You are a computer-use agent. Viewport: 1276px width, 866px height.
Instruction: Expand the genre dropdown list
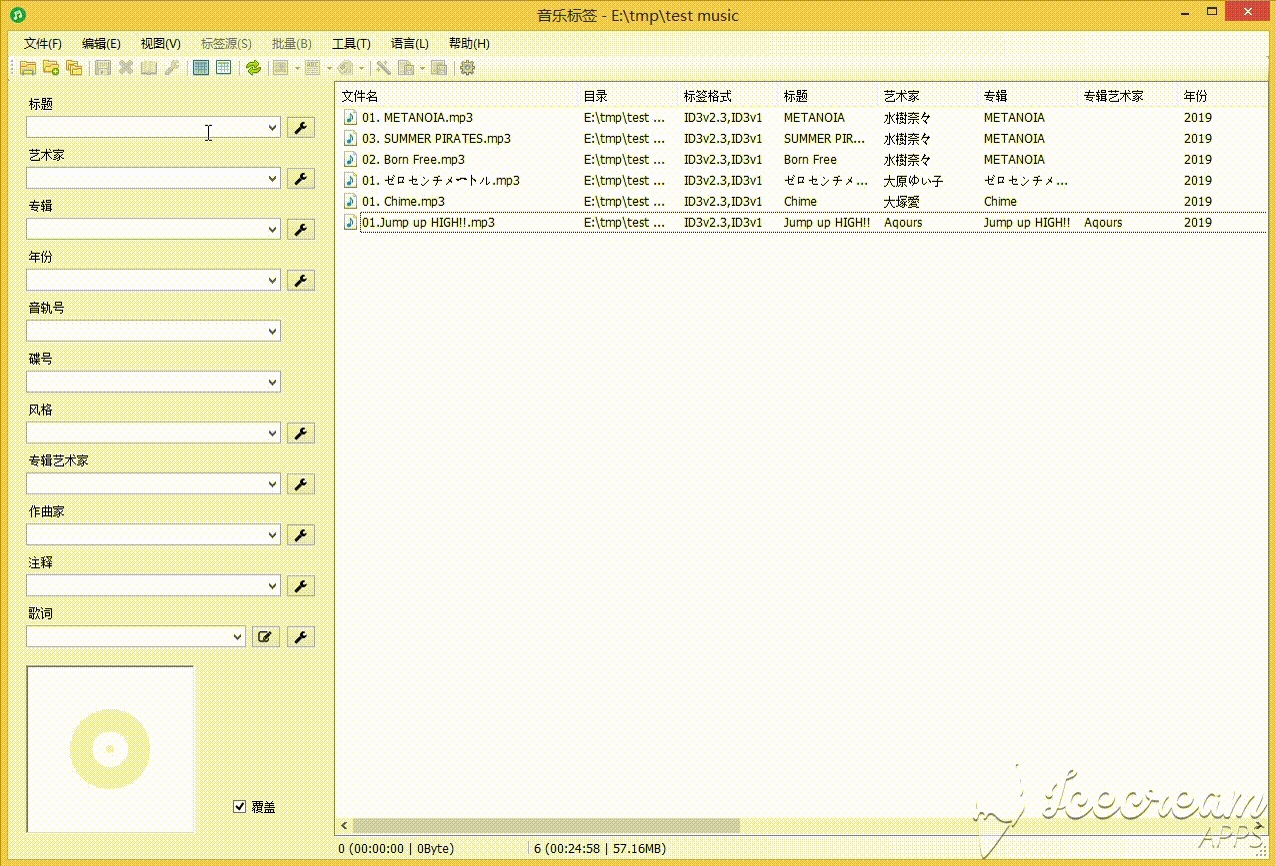tap(271, 432)
